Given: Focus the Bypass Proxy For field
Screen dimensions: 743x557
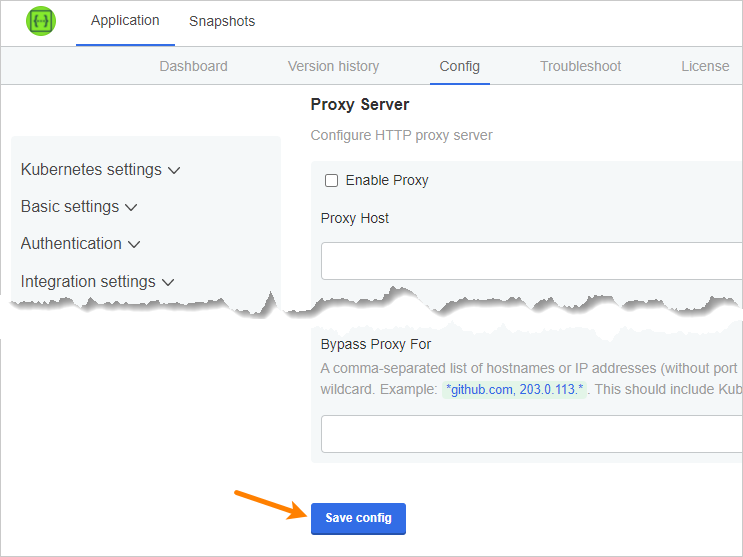Looking at the screenshot, I should (x=530, y=434).
